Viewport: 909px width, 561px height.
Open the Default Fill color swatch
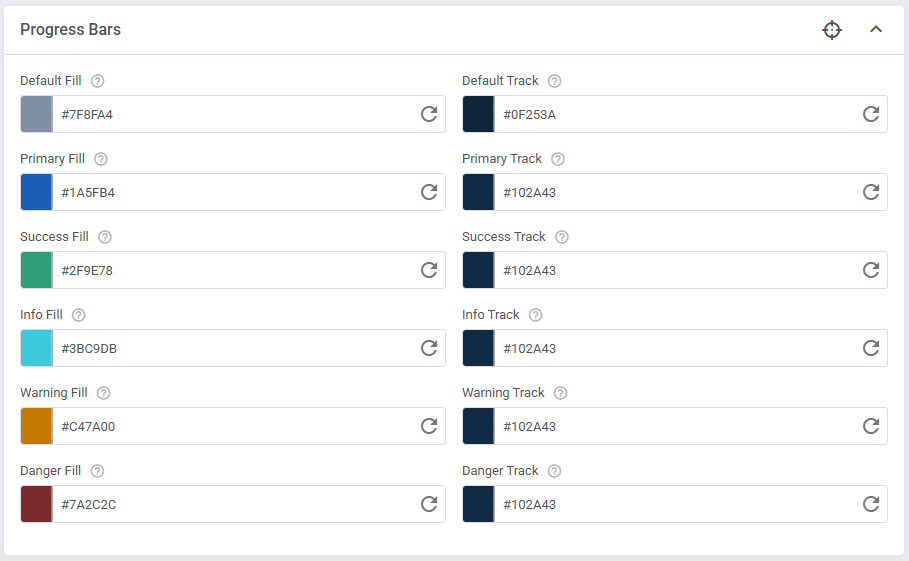36,114
